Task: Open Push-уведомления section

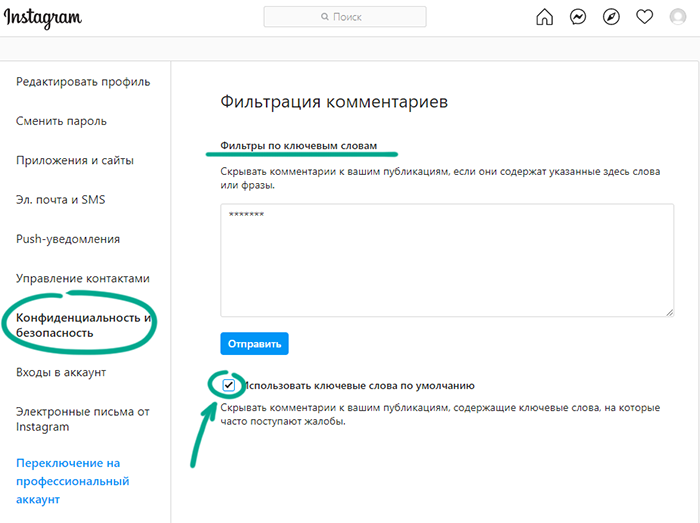Action: pos(68,239)
